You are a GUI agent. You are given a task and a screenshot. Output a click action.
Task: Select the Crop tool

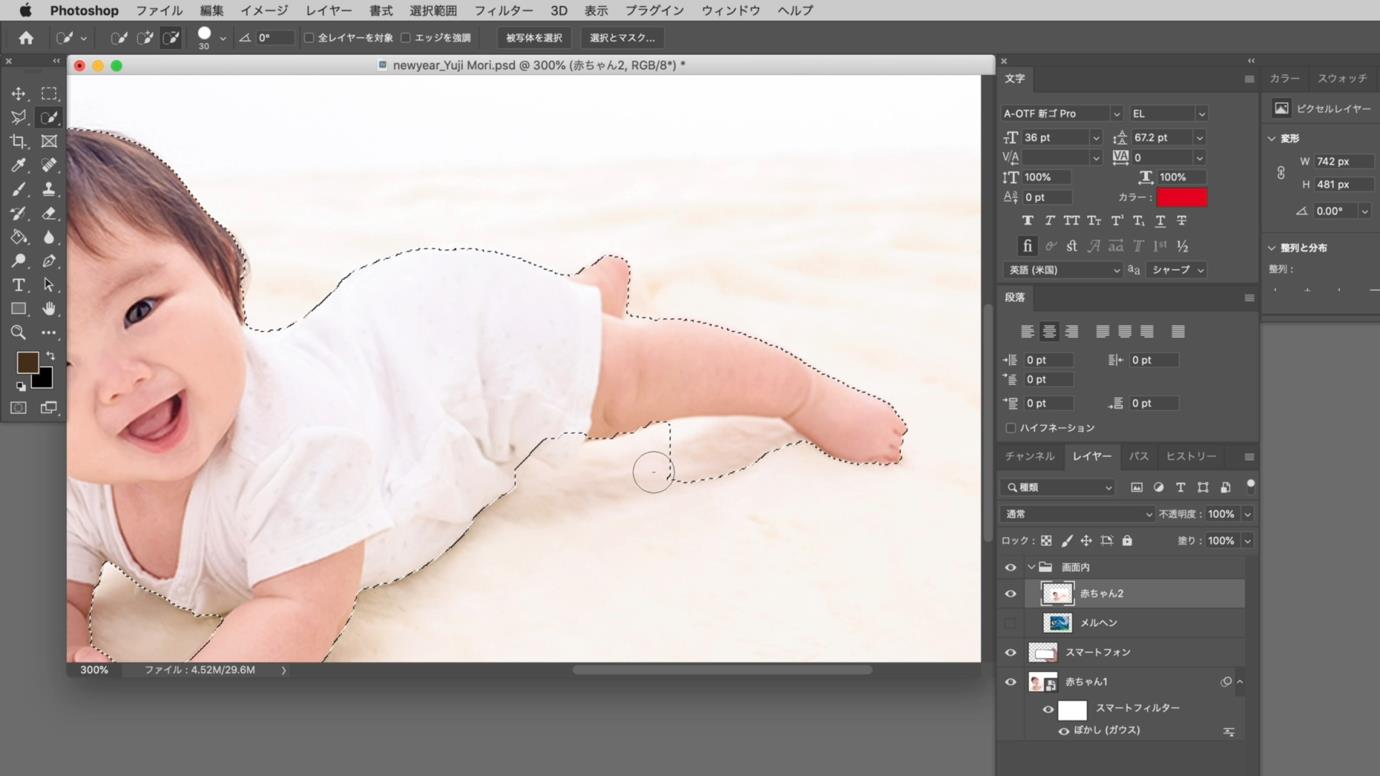coord(19,141)
